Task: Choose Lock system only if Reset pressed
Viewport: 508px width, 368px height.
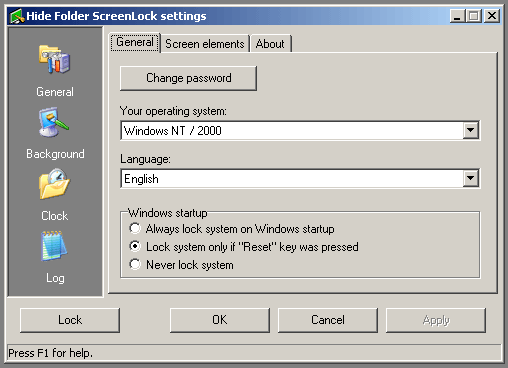Action: click(135, 246)
